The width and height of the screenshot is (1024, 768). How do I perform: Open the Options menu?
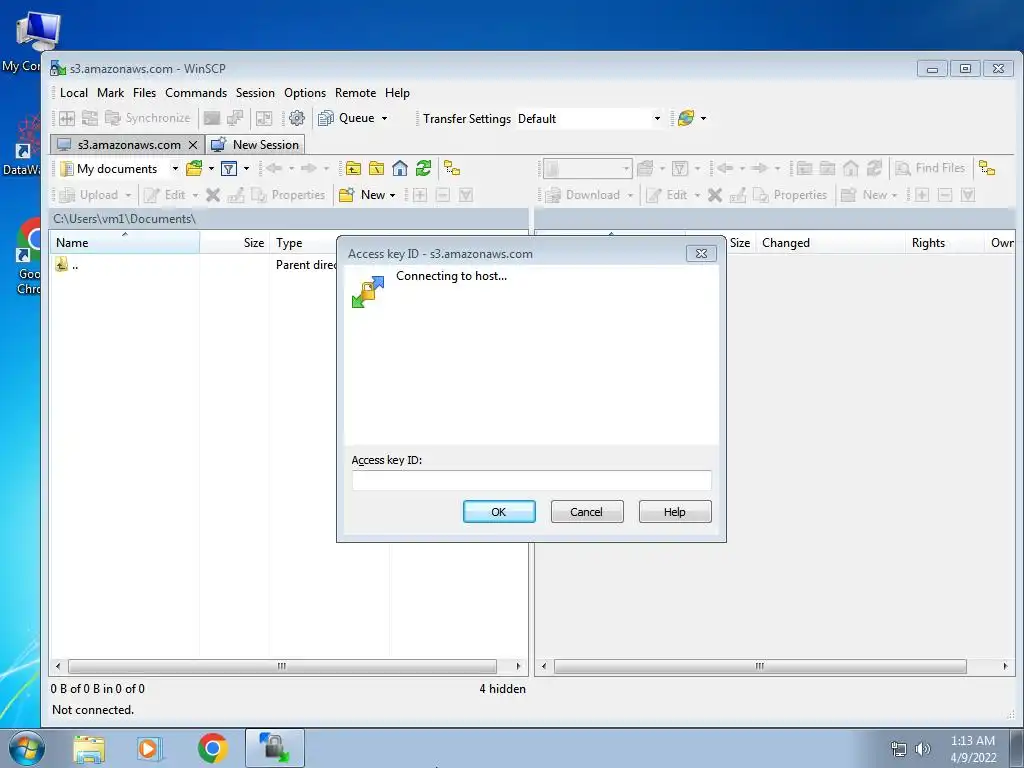point(305,93)
